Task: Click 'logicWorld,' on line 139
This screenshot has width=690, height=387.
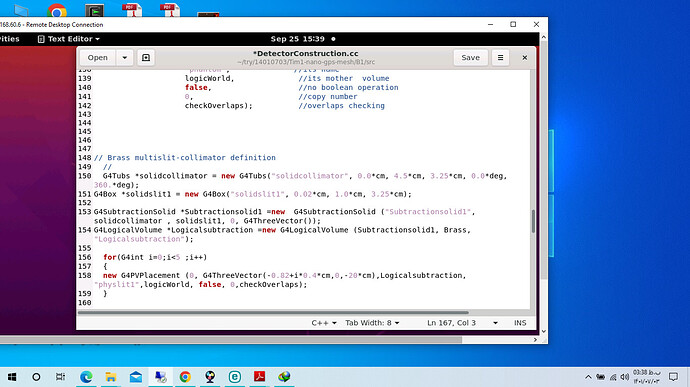Action: pyautogui.click(x=209, y=78)
